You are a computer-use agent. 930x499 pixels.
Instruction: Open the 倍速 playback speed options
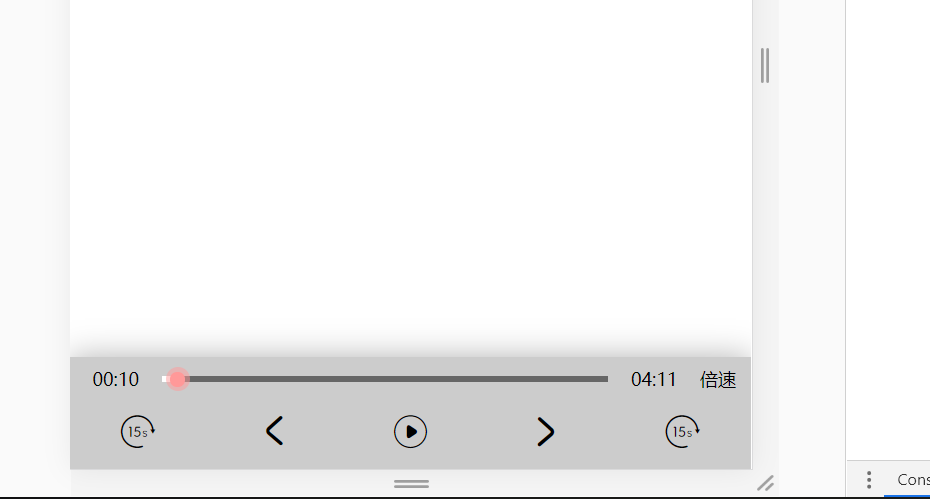718,380
